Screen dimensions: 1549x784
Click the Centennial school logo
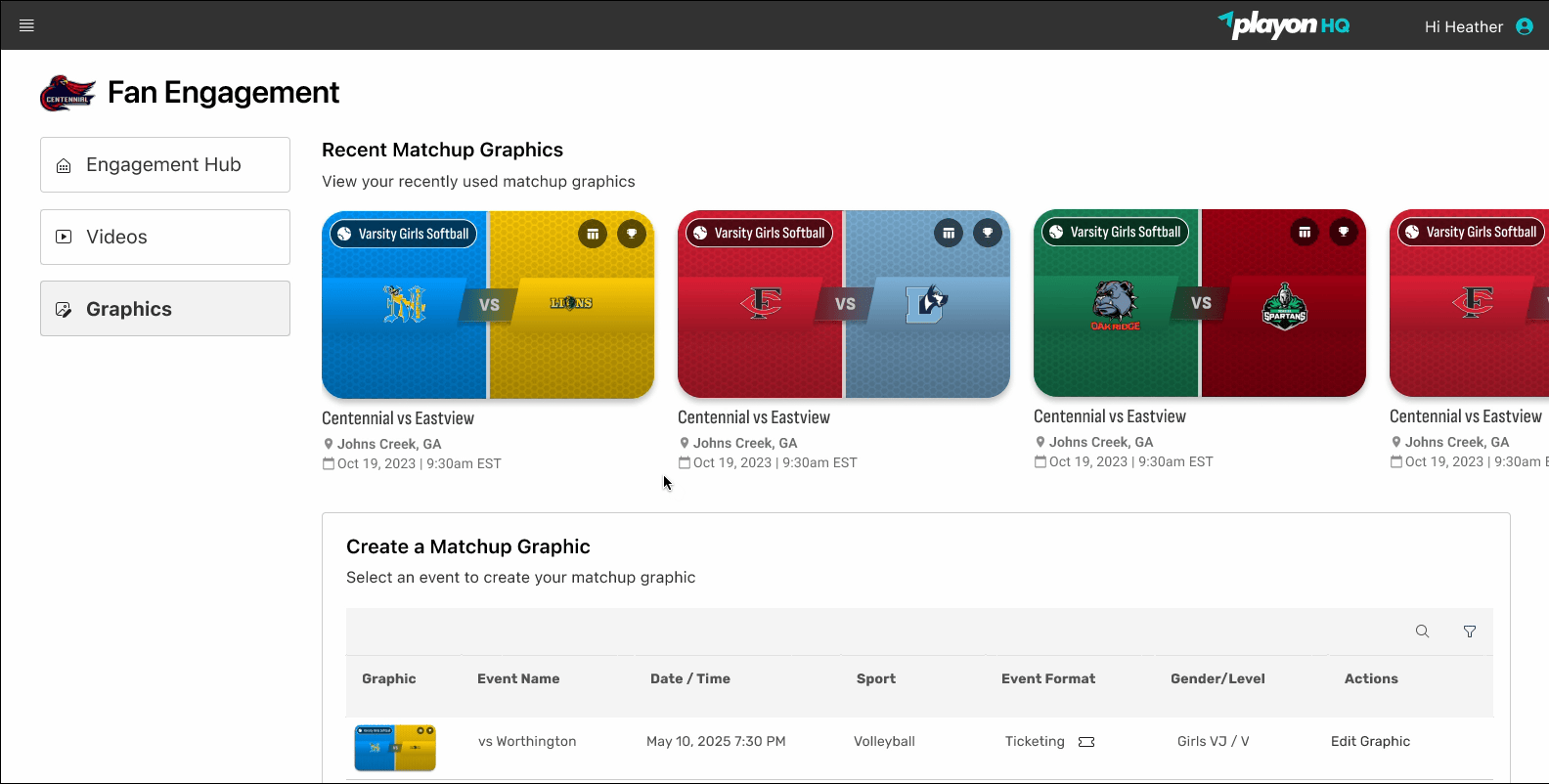pos(67,93)
